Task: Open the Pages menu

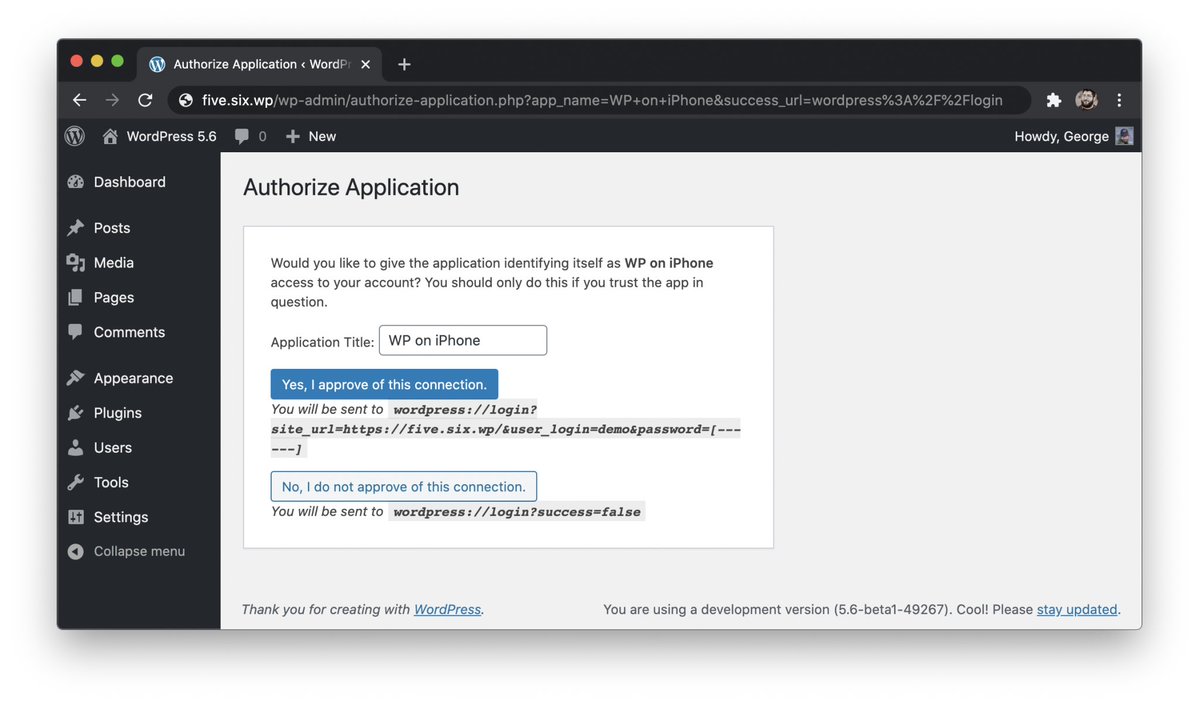Action: [x=113, y=297]
